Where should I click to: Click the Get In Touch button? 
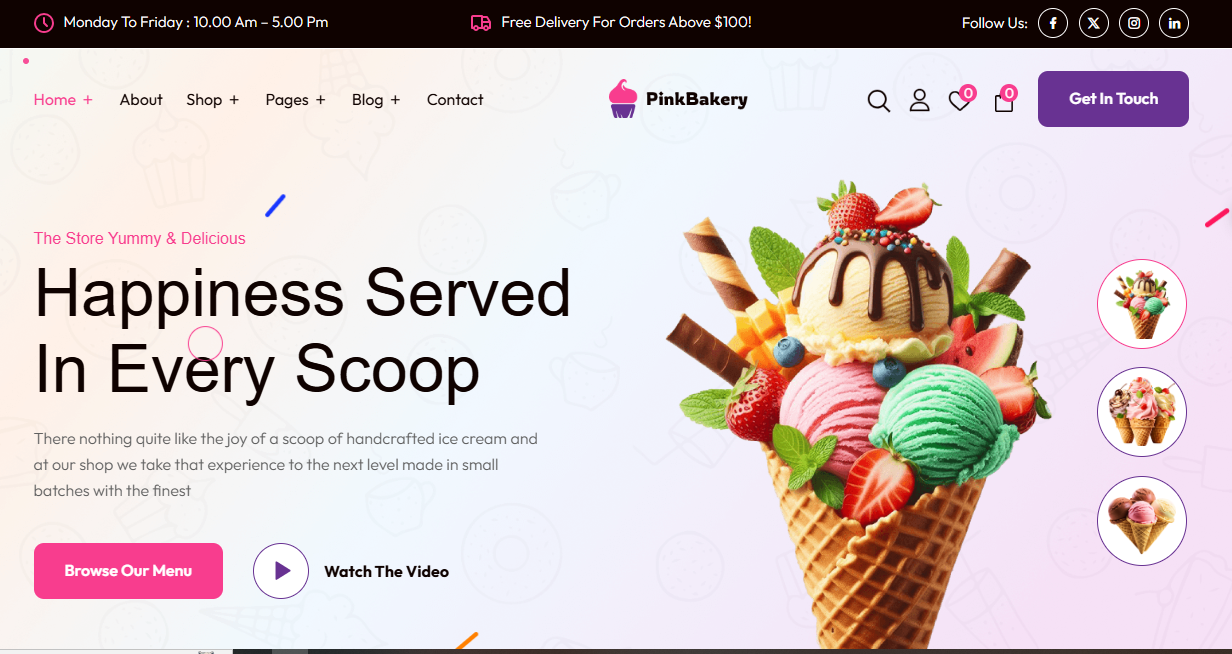pyautogui.click(x=1113, y=99)
